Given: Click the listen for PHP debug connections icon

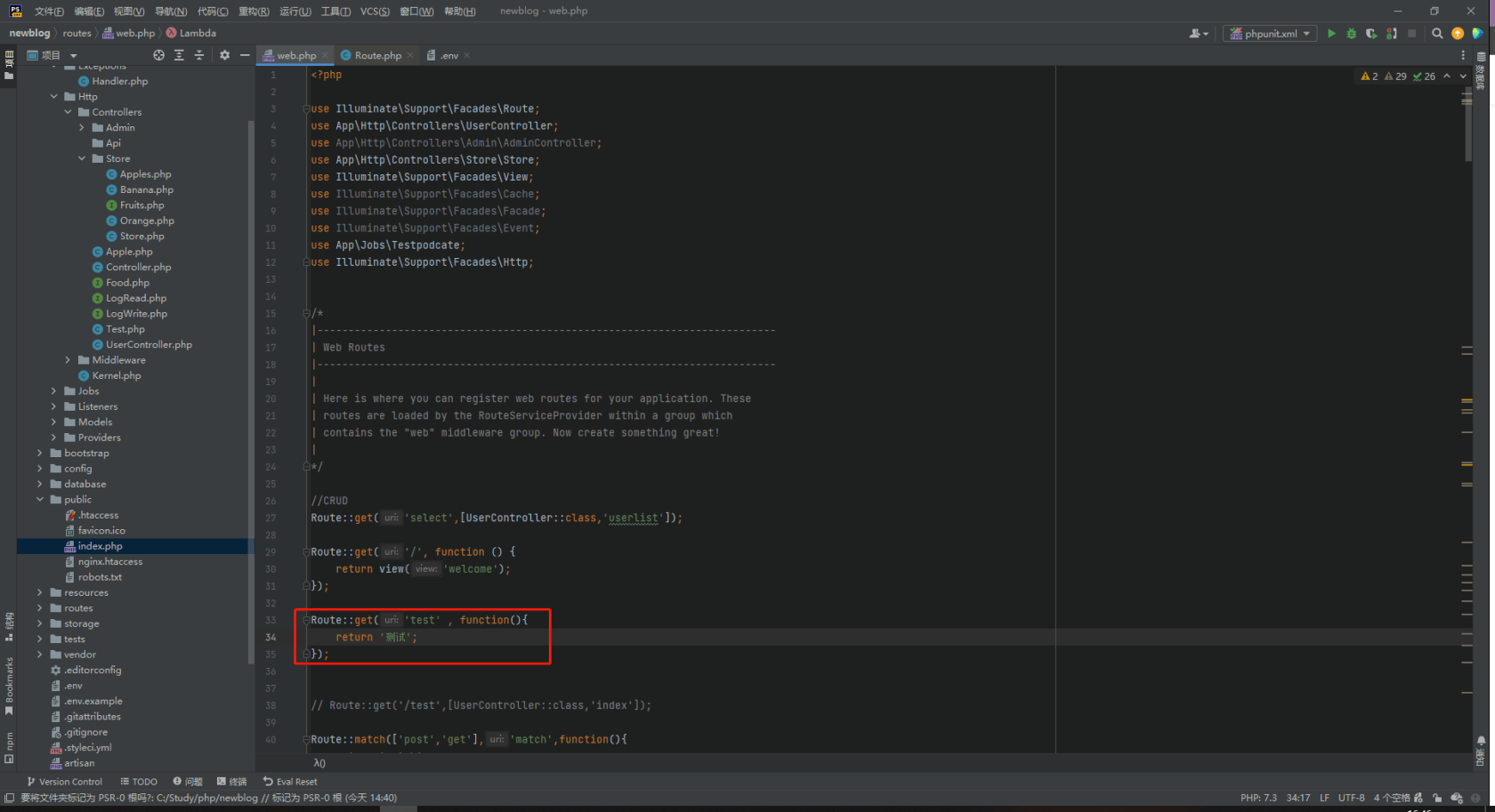Looking at the screenshot, I should click(1392, 34).
